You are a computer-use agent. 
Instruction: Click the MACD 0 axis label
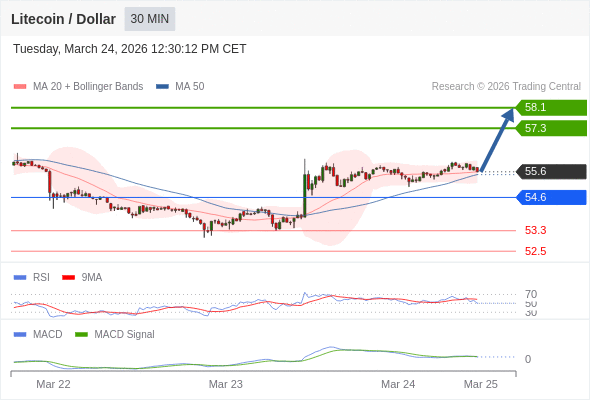pyautogui.click(x=528, y=359)
